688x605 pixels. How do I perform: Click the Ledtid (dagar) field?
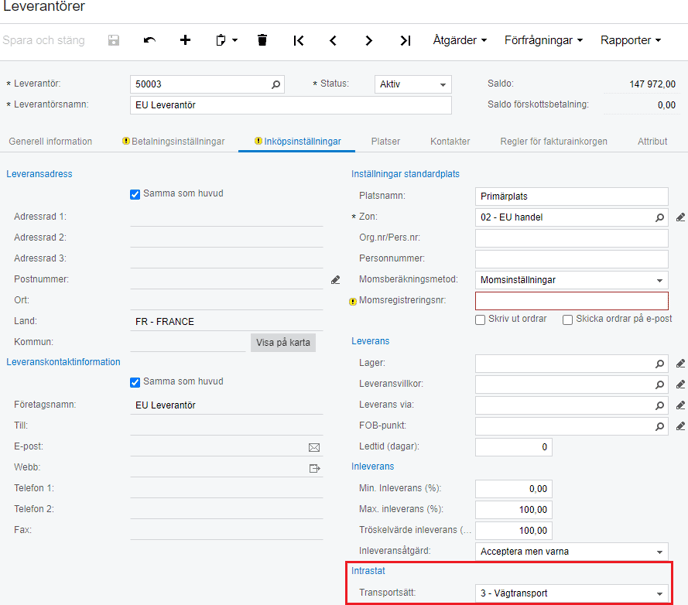pos(514,447)
